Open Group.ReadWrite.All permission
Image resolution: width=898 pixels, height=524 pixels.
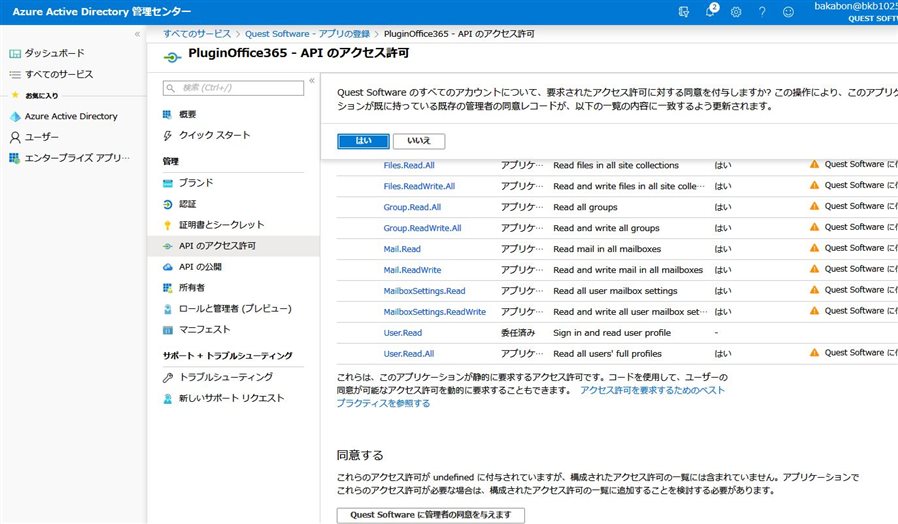pyautogui.click(x=422, y=228)
